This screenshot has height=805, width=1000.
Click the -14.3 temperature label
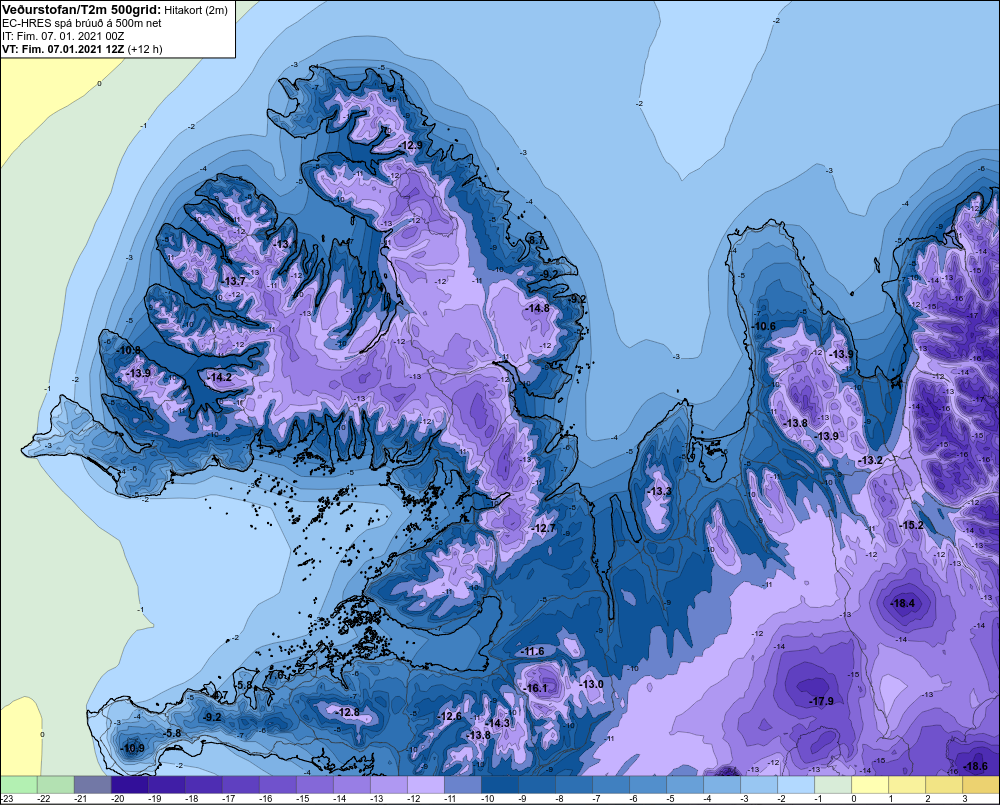coord(498,723)
